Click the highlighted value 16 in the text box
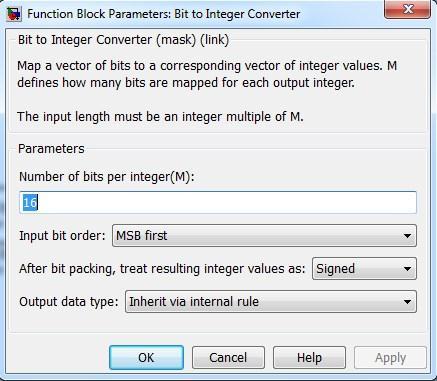 30,202
